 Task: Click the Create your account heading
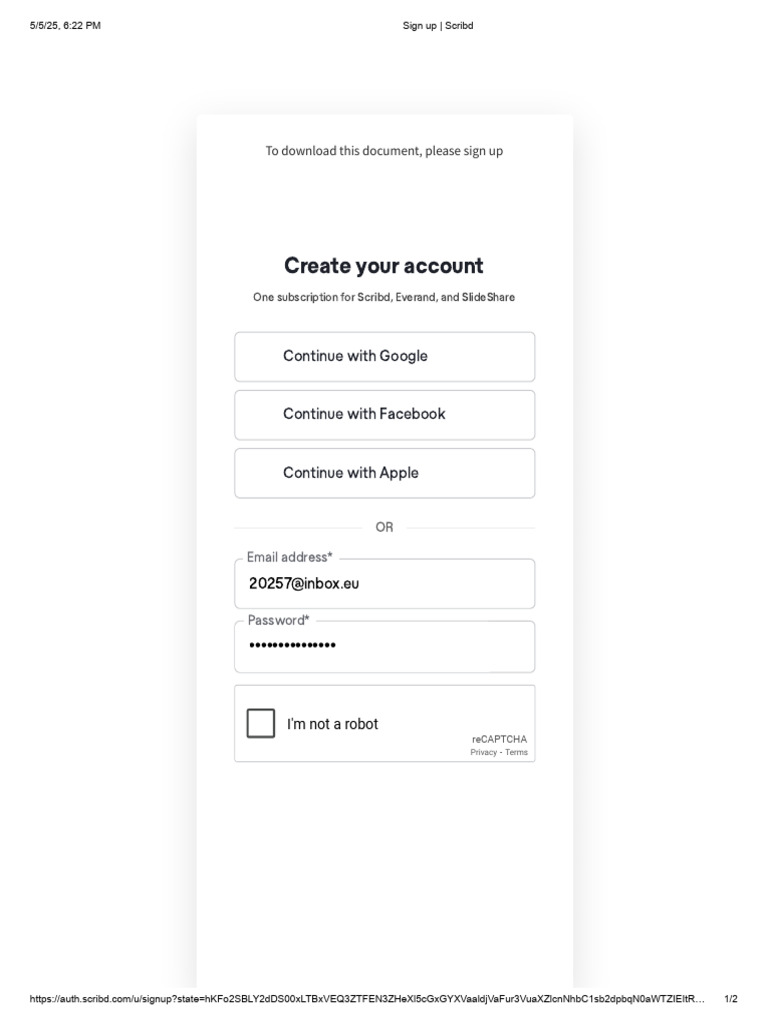click(384, 266)
